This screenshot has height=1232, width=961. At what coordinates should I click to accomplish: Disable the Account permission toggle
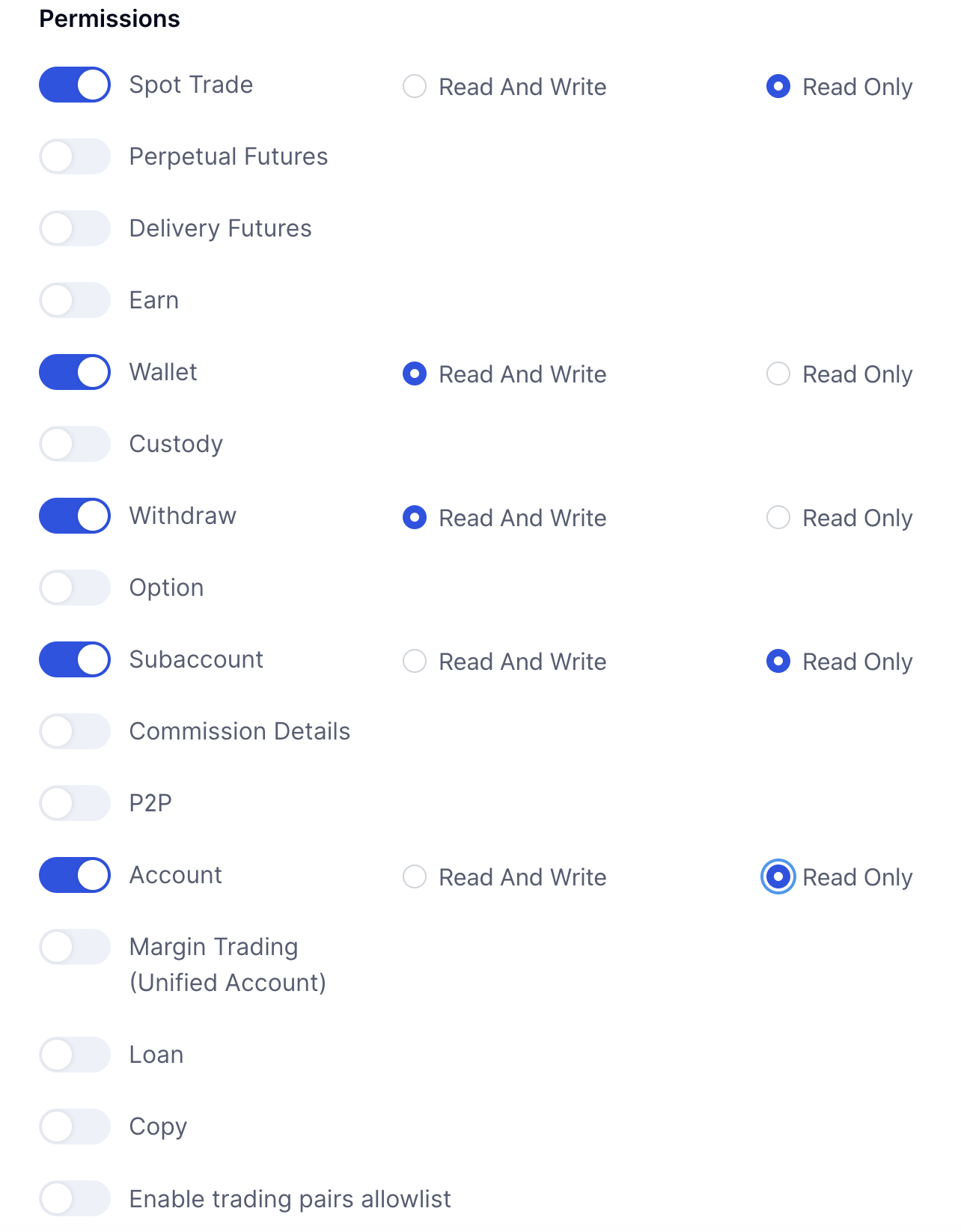[74, 875]
